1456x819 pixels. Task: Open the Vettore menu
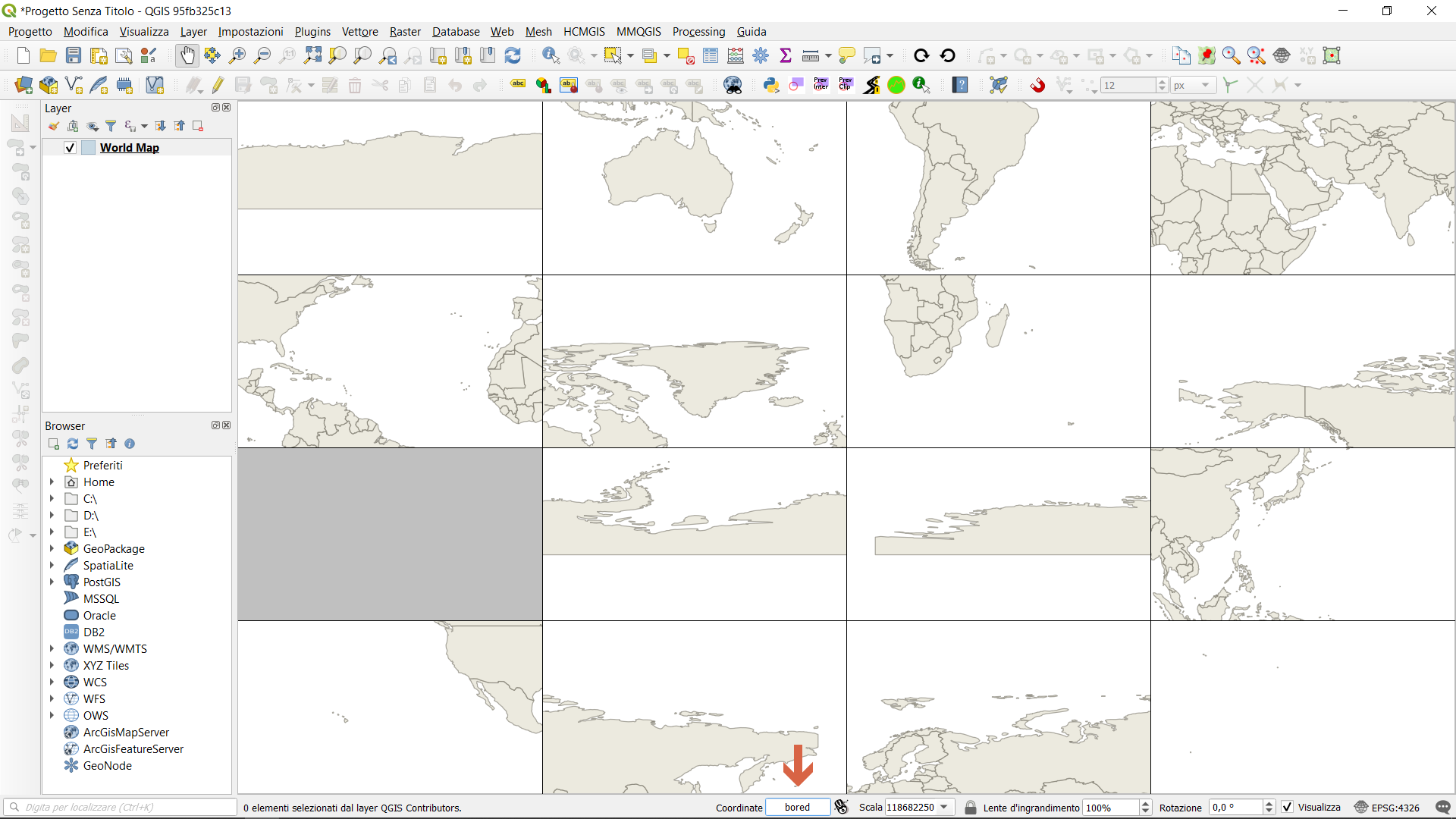tap(359, 31)
